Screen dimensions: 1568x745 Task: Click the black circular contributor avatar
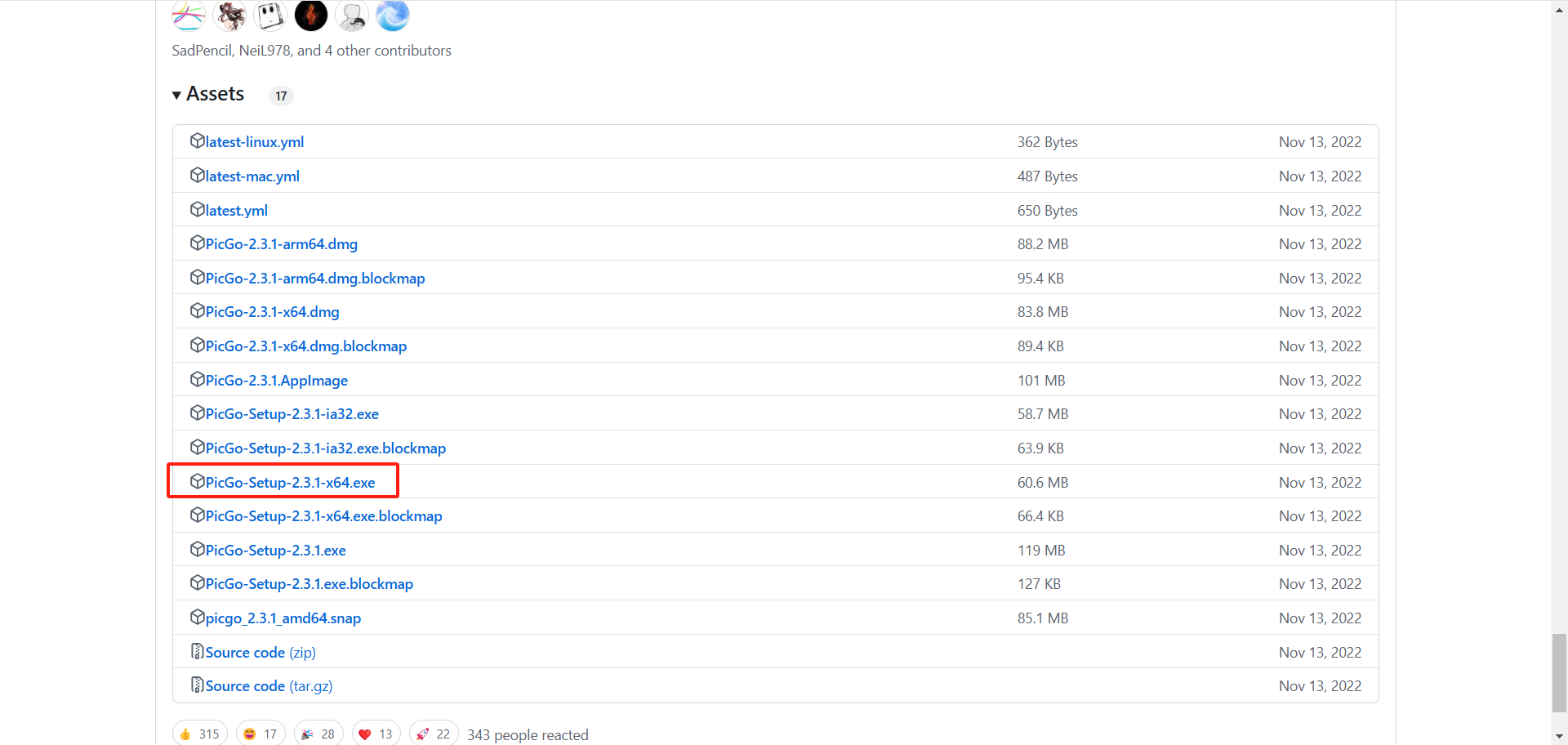(x=311, y=15)
